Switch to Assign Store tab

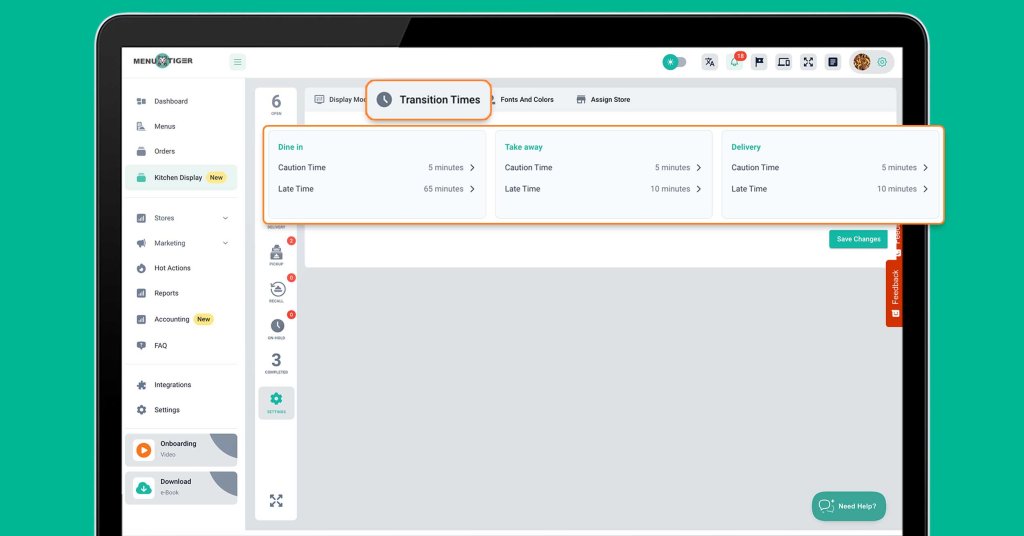(603, 100)
